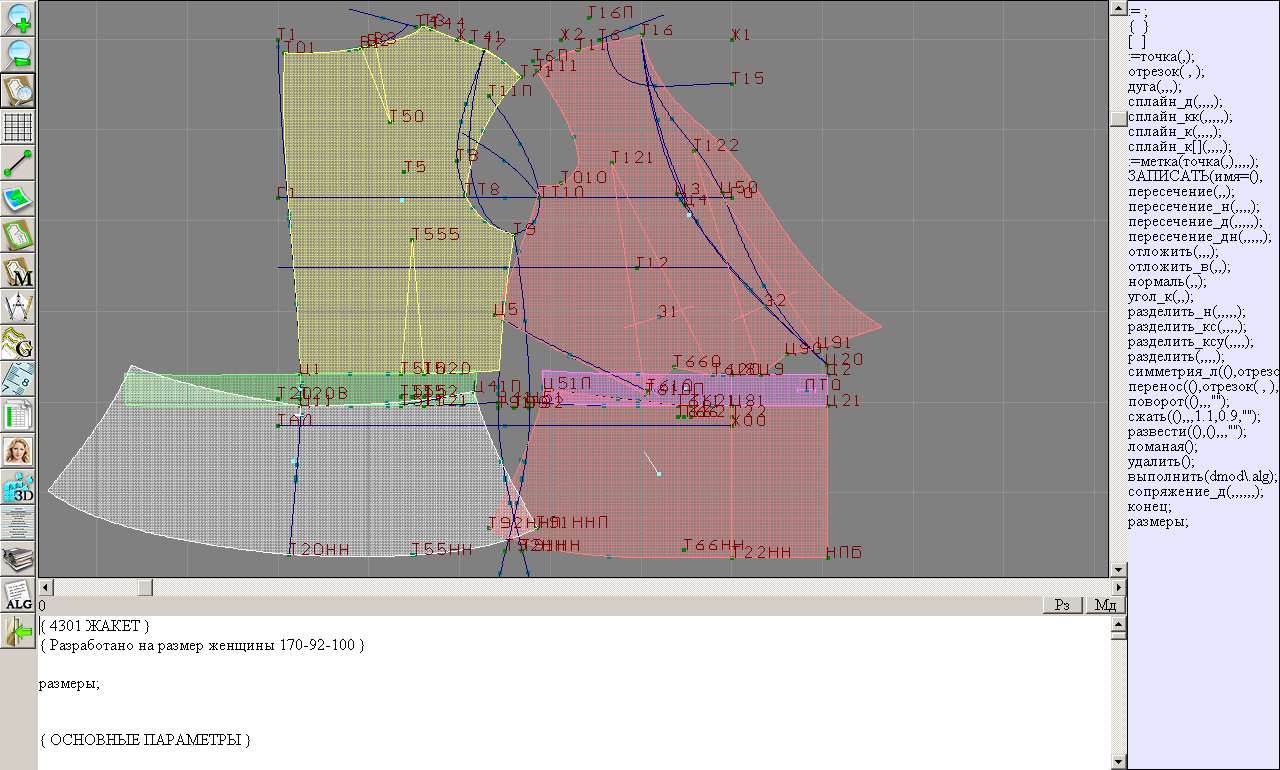Open the stacked books library icon
This screenshot has height=770, width=1280.
[x=18, y=559]
